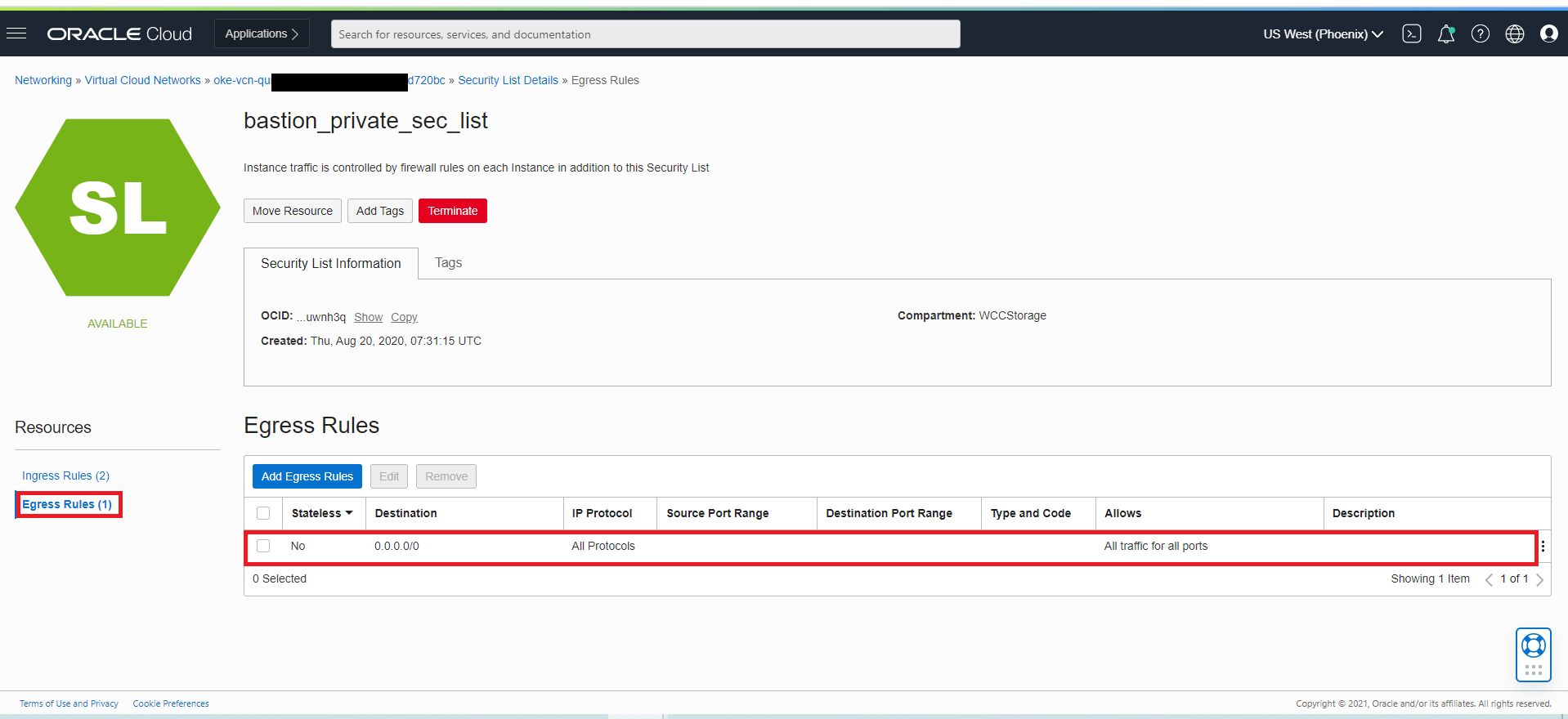Click the Source Port Range column header

[x=718, y=513]
